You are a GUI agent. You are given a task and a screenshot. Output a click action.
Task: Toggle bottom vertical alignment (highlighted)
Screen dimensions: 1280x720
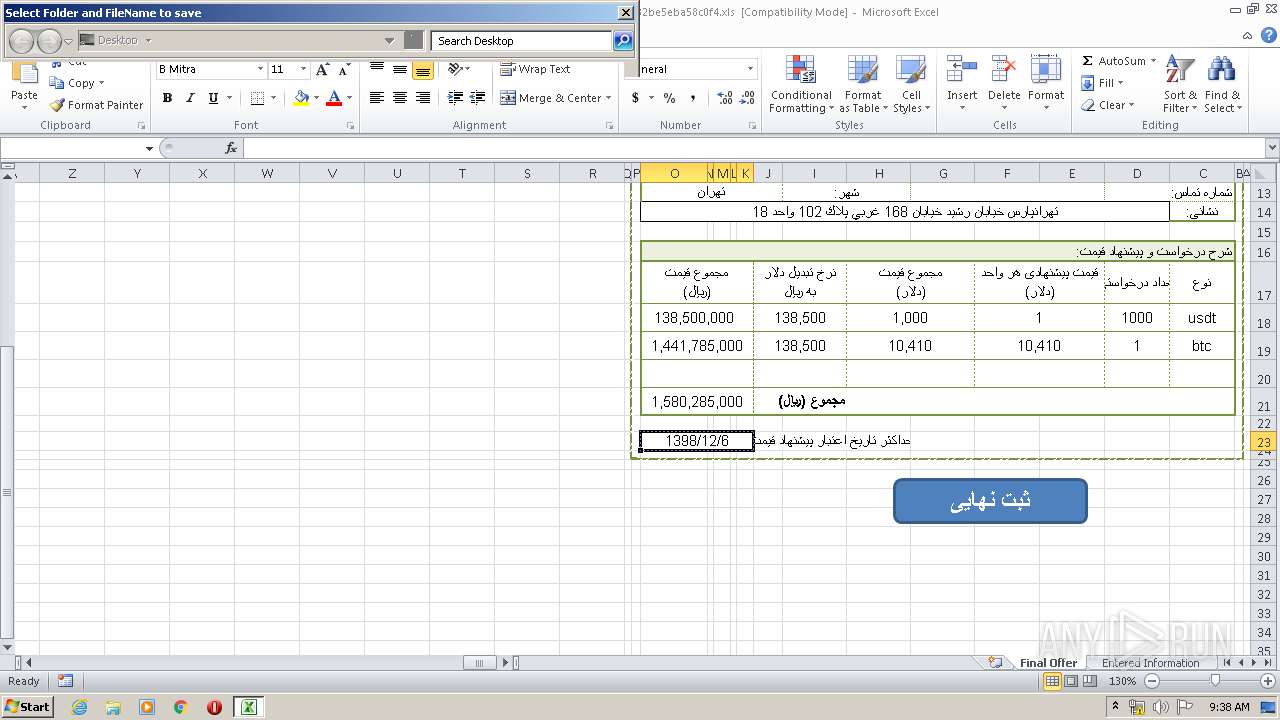(423, 70)
